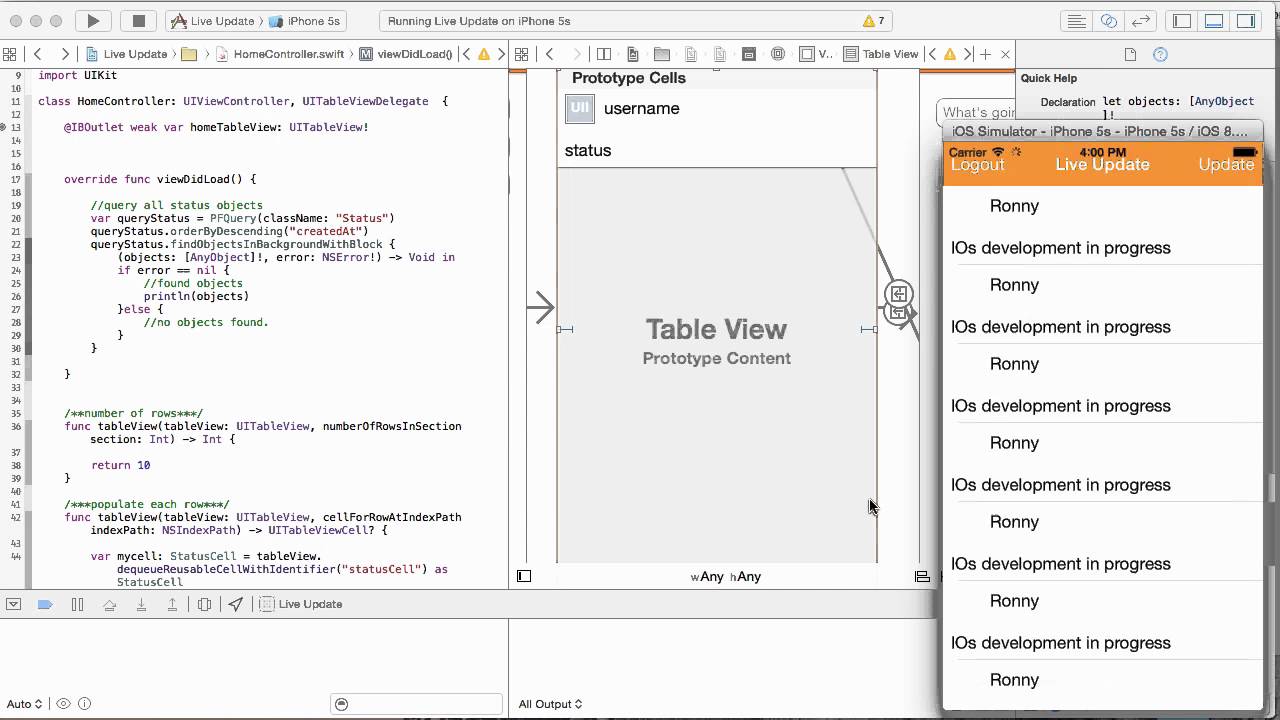This screenshot has width=1280, height=720.
Task: Click the Quick Look eye icon
Action: 63,704
